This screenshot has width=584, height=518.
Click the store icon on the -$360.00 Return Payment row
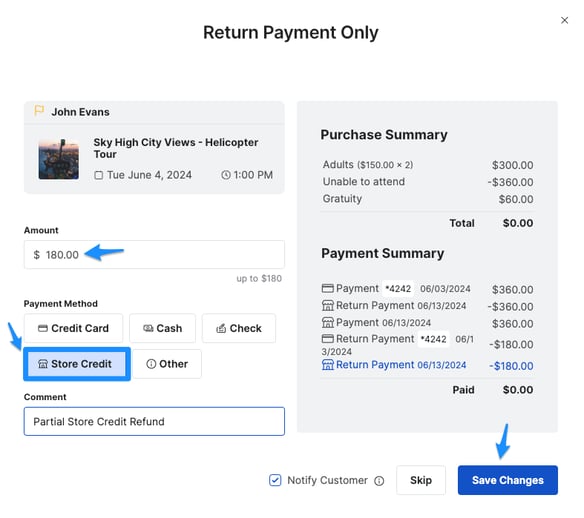click(327, 305)
